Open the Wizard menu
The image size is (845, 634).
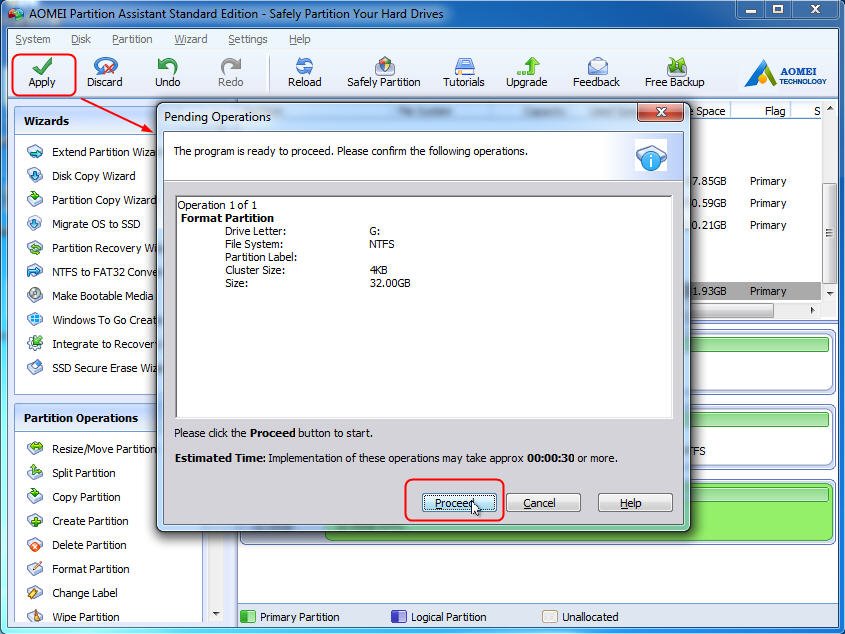coord(191,39)
